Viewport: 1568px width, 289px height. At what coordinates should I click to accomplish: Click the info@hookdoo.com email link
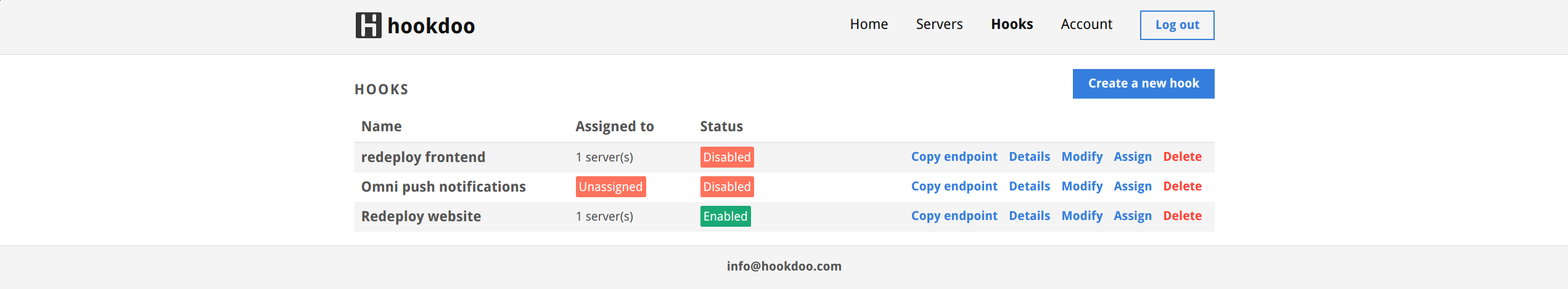click(x=784, y=266)
